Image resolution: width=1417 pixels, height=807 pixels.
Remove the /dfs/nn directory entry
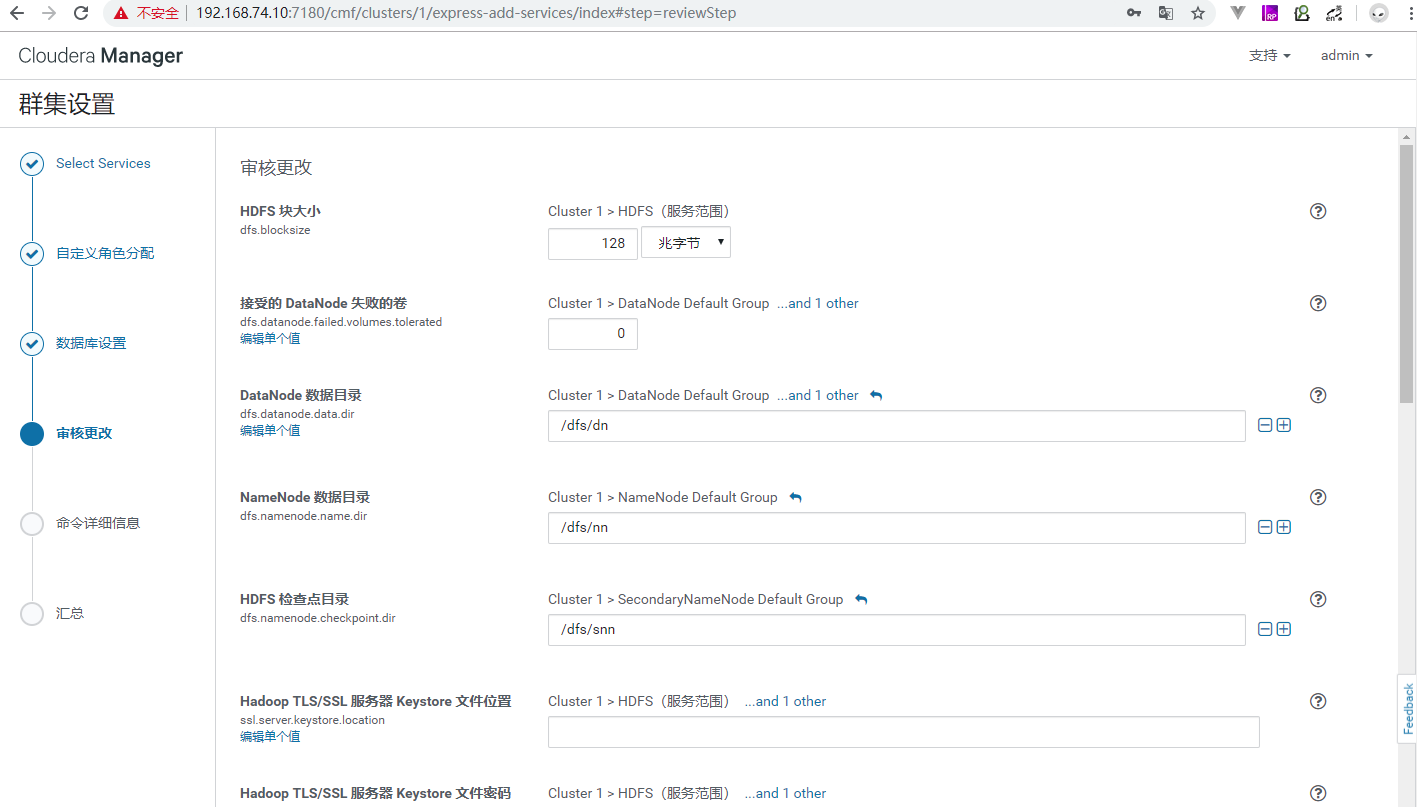pyautogui.click(x=1265, y=527)
